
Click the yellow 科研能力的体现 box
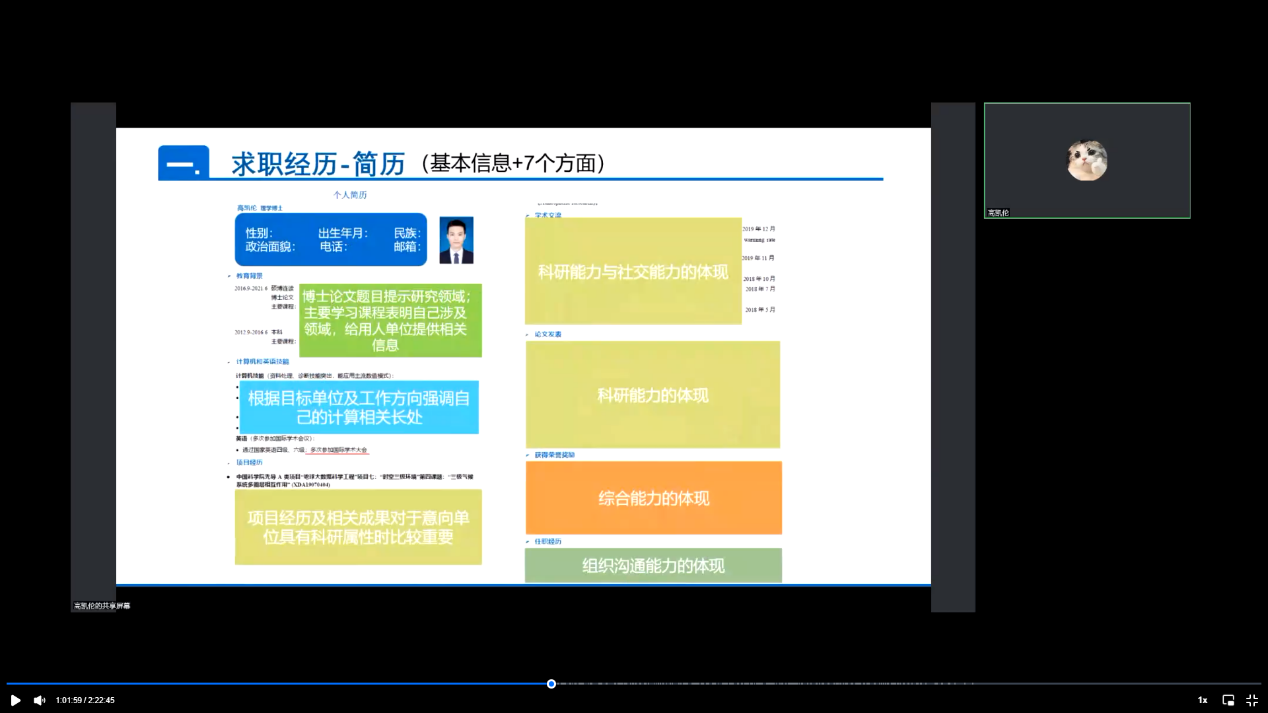pyautogui.click(x=653, y=395)
